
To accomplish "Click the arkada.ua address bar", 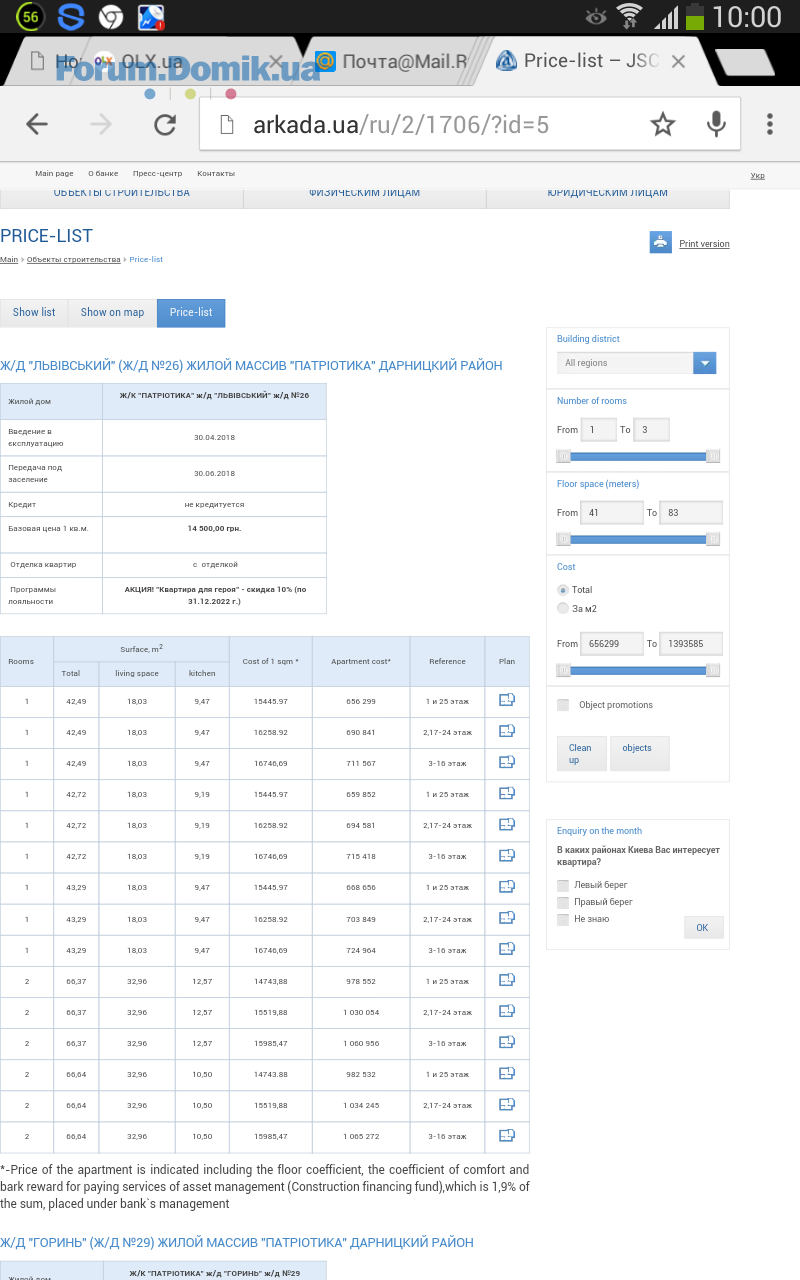I will coord(400,125).
